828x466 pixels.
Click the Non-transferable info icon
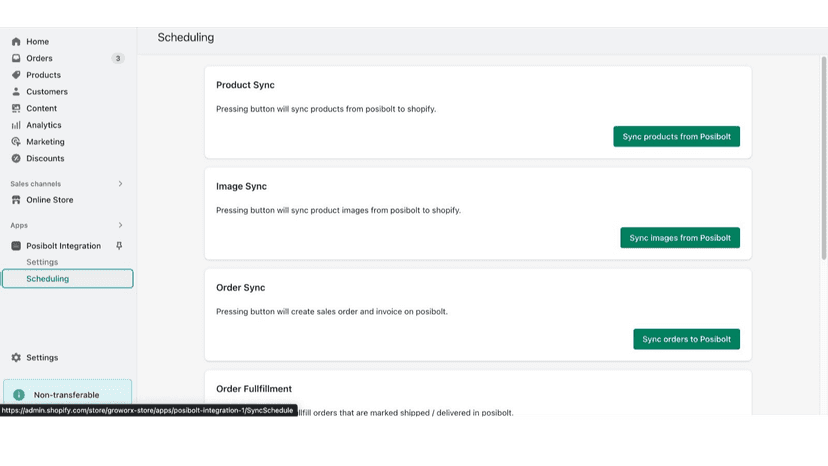[19, 395]
